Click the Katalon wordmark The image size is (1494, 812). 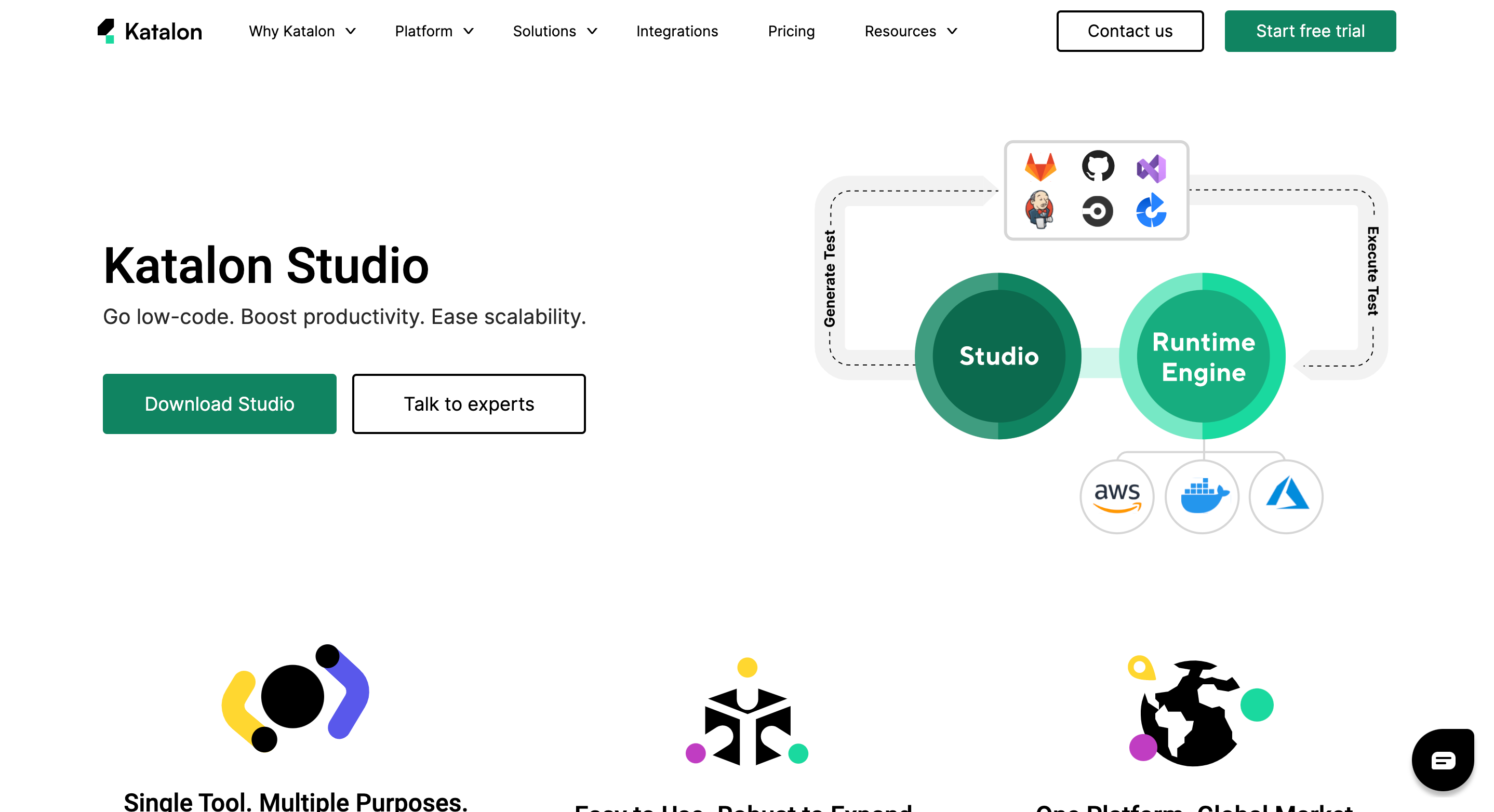click(164, 32)
